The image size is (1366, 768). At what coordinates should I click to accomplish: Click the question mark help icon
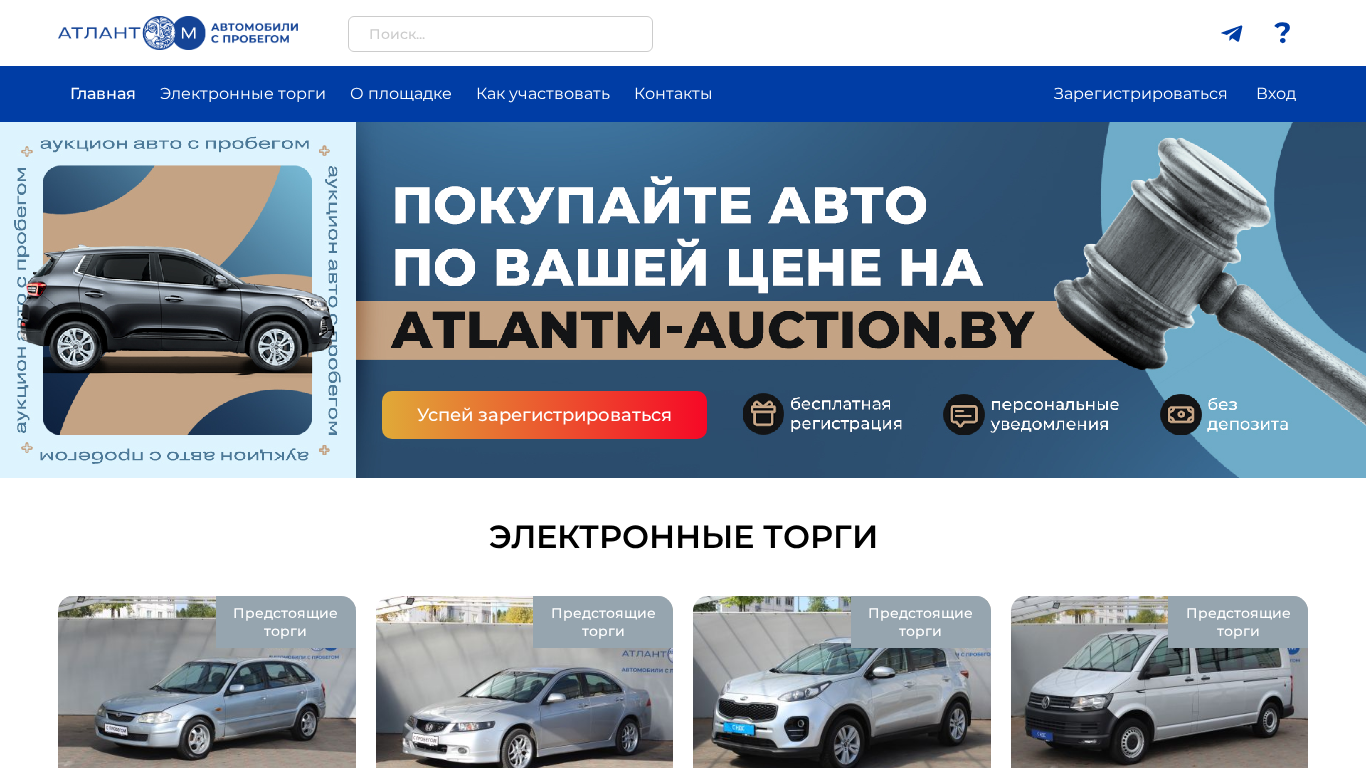coord(1282,33)
